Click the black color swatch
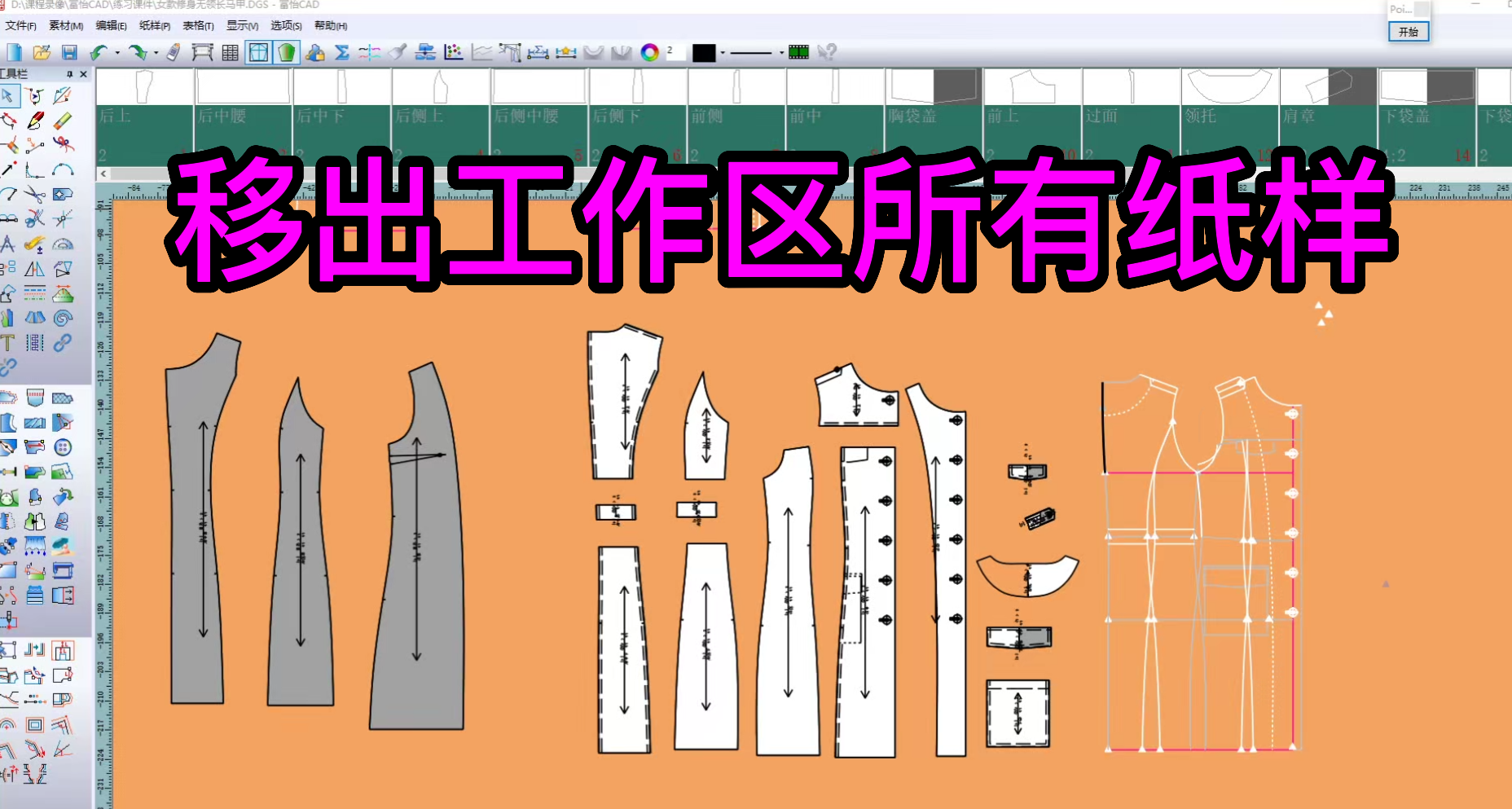 click(704, 53)
